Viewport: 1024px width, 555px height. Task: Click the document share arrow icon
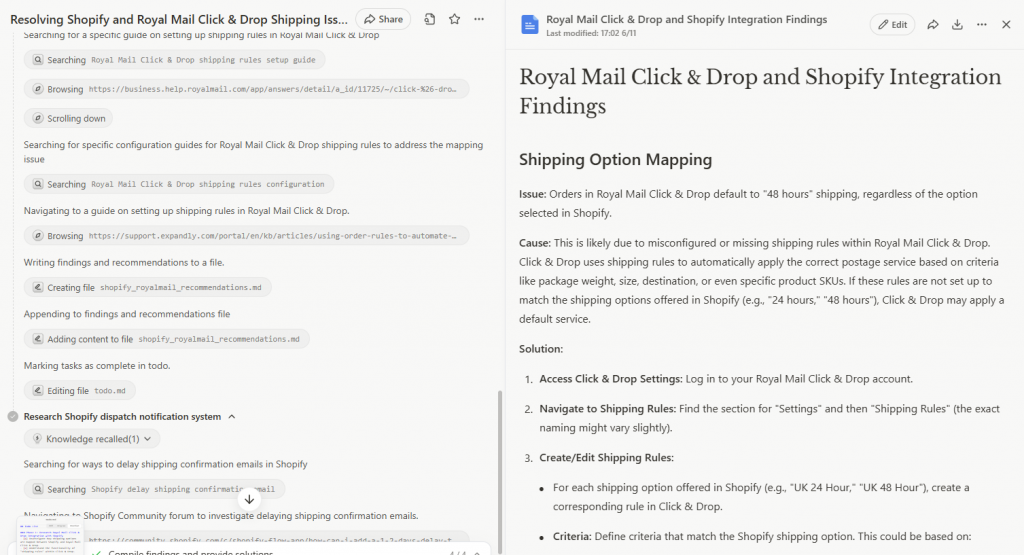(933, 24)
